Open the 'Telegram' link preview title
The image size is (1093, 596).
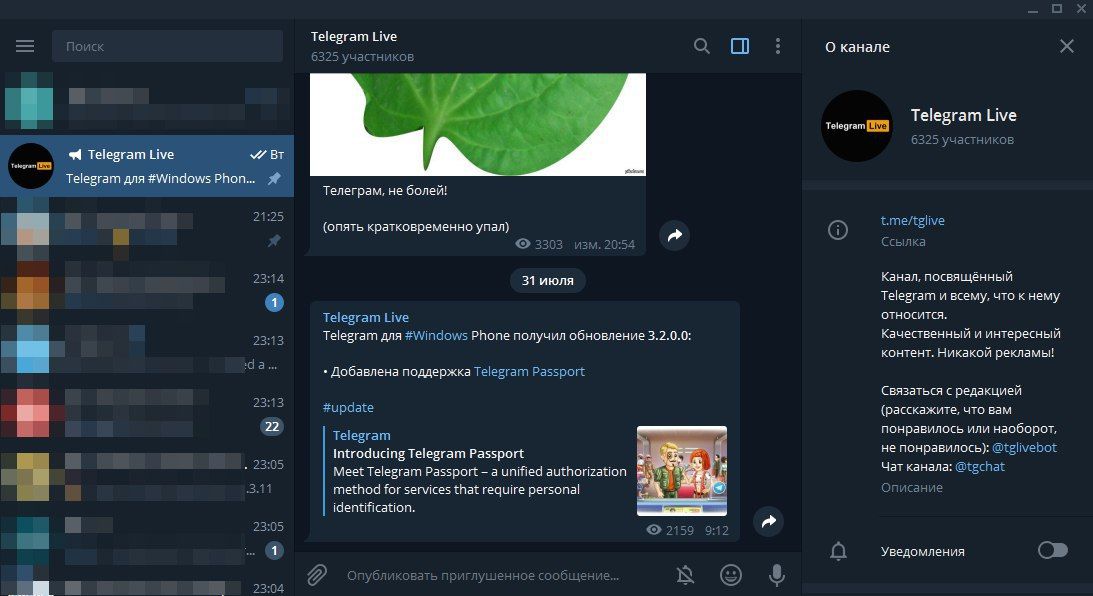point(361,435)
